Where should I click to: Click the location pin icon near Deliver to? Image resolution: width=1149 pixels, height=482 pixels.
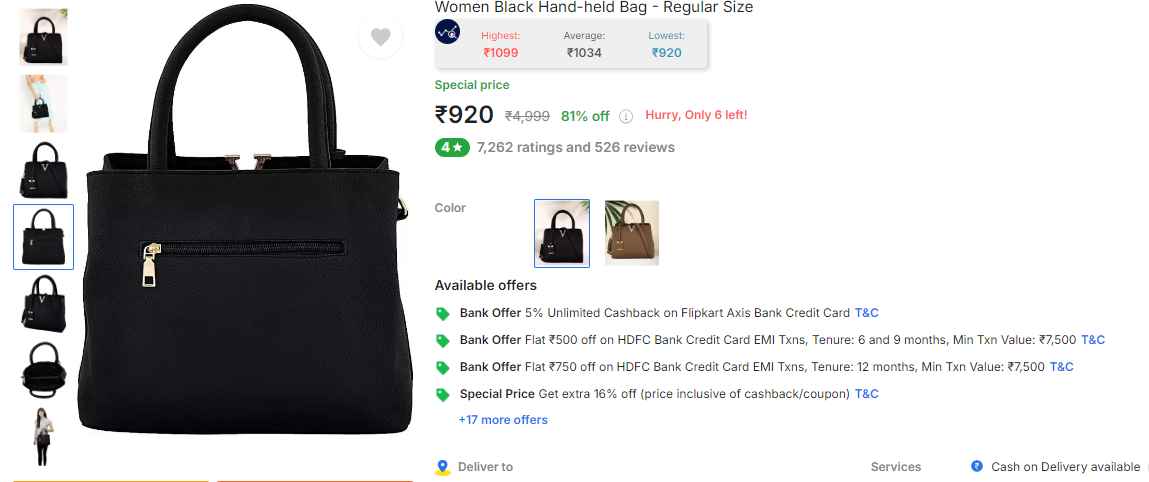(x=442, y=467)
